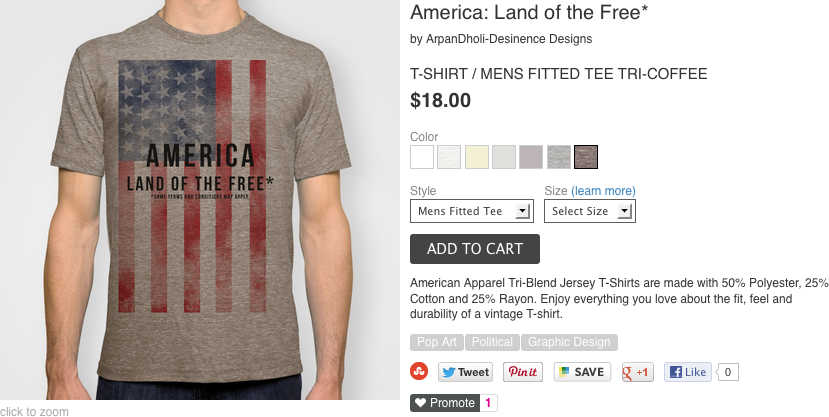
Task: Zoom into the t-shirt product image
Action: (200, 200)
